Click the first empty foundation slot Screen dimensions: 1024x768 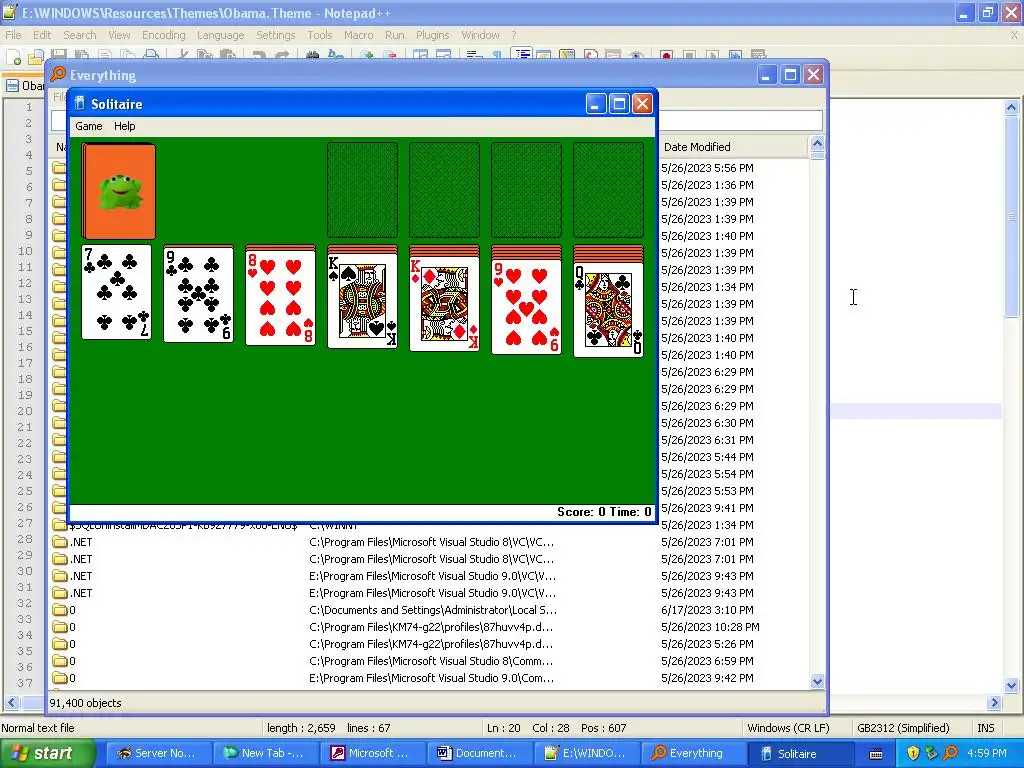click(x=362, y=190)
